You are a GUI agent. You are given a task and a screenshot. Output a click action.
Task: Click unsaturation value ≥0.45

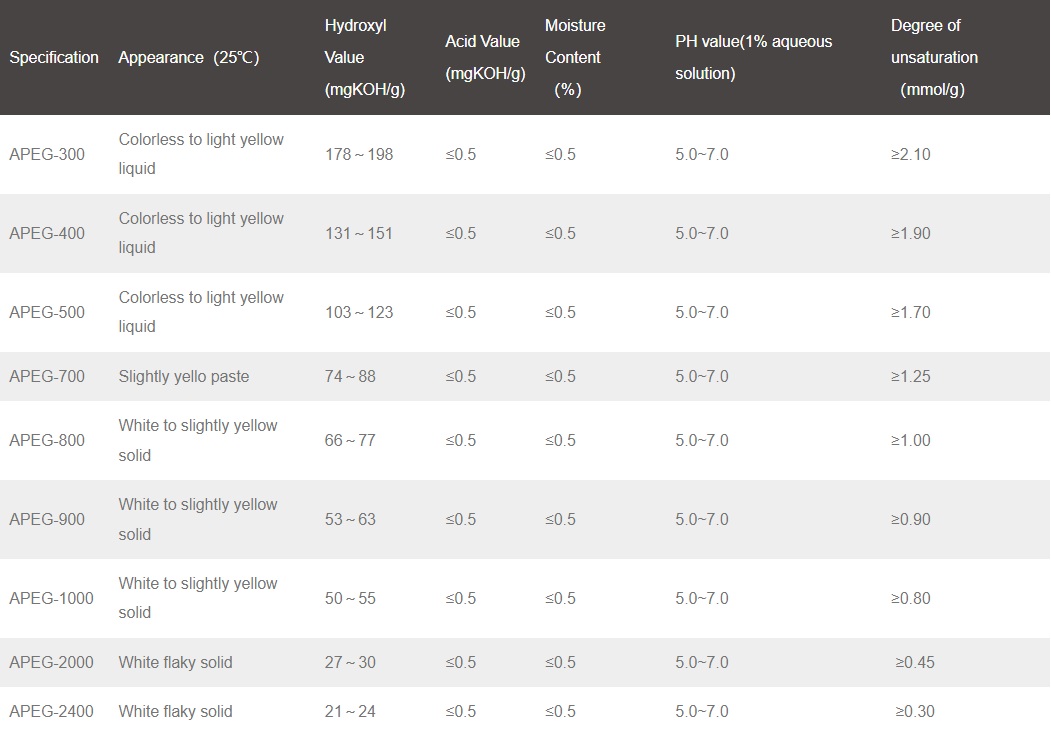click(915, 662)
